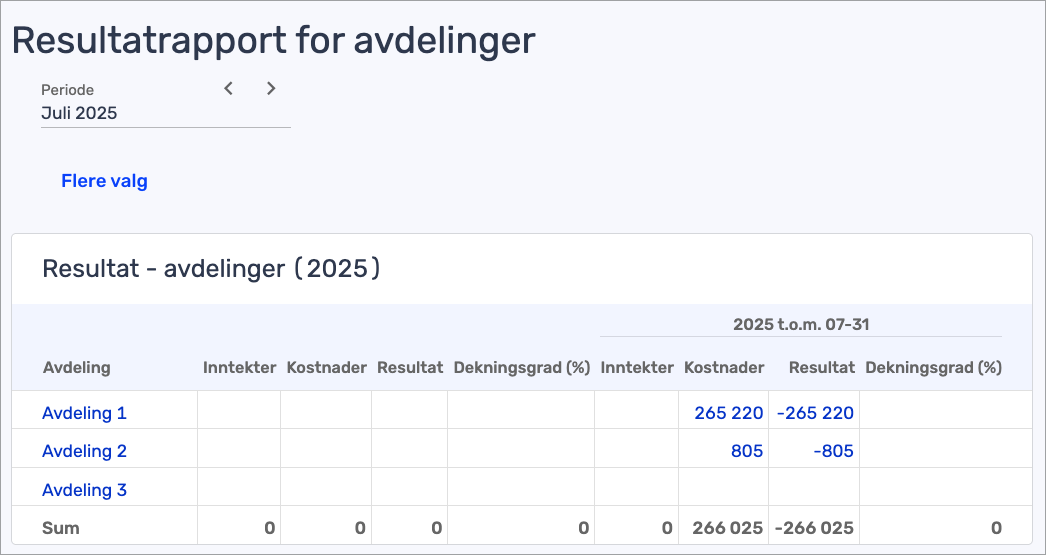Click the Sum row label
The height and width of the screenshot is (555, 1046).
(x=60, y=528)
